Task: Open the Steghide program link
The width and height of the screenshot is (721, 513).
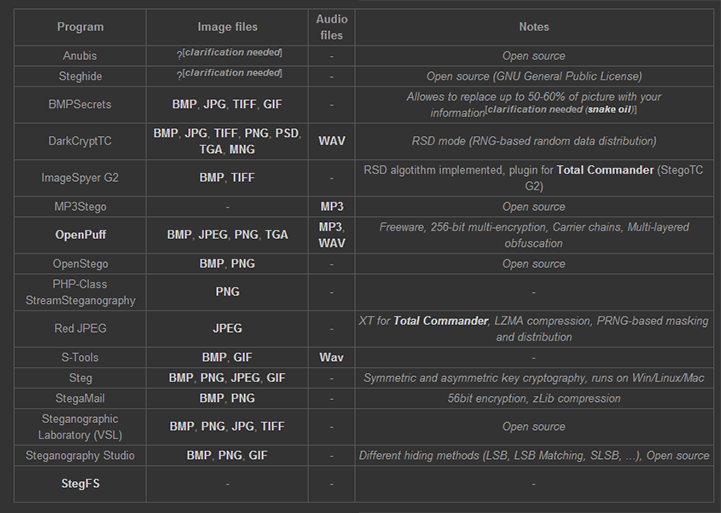Action: click(x=80, y=76)
